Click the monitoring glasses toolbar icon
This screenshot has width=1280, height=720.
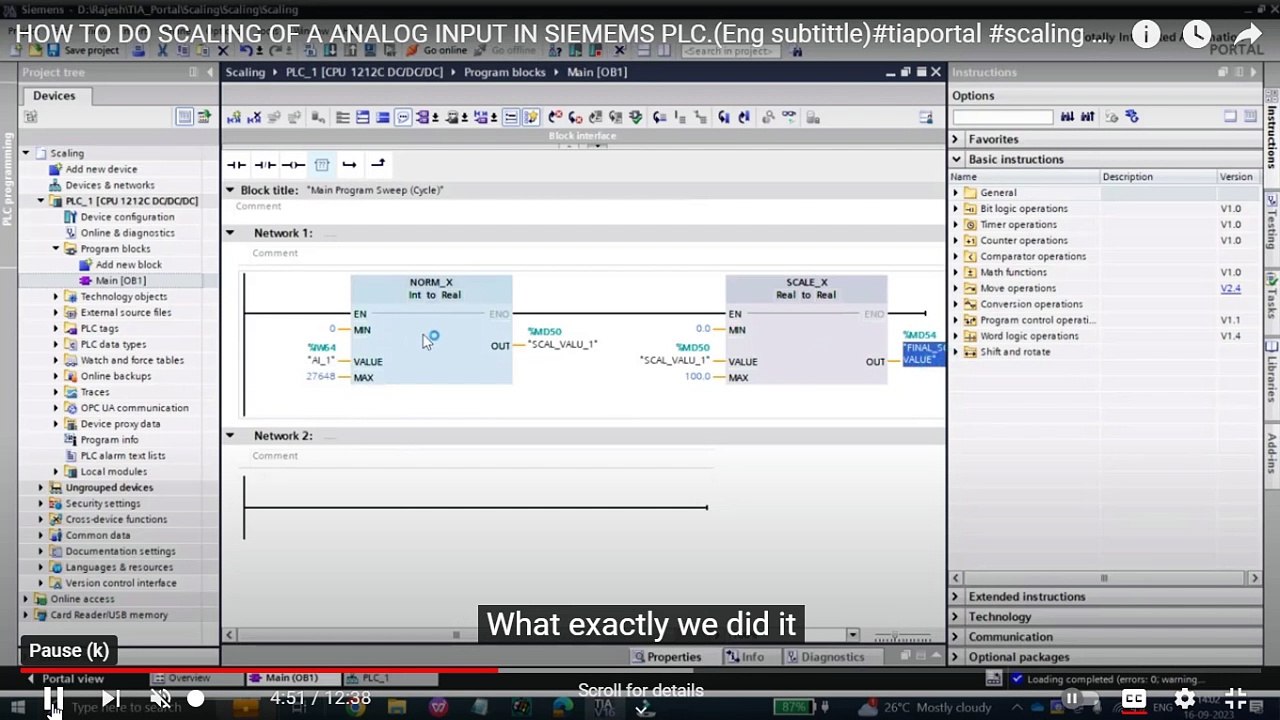point(789,117)
